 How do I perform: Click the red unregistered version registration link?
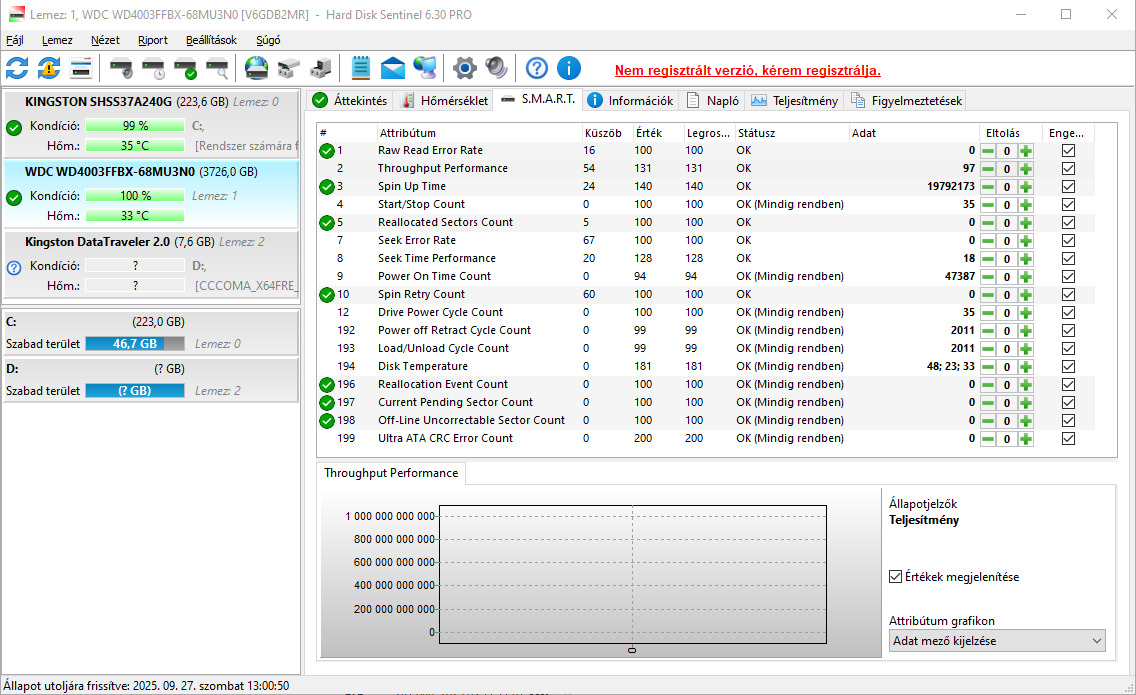[x=748, y=70]
